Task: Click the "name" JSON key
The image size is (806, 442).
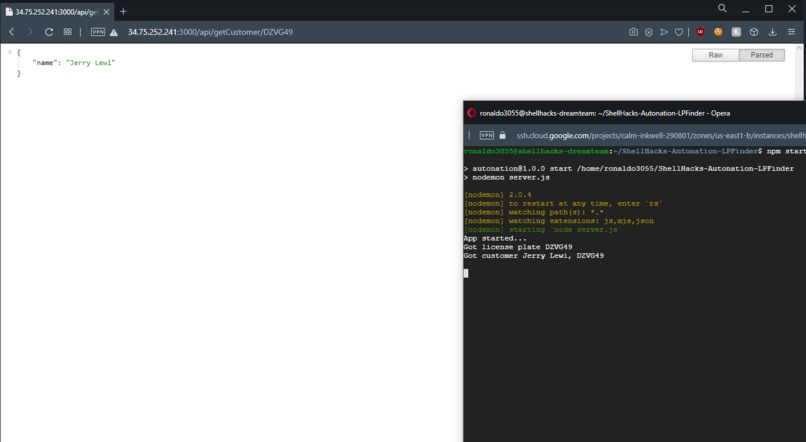Action: [x=45, y=63]
